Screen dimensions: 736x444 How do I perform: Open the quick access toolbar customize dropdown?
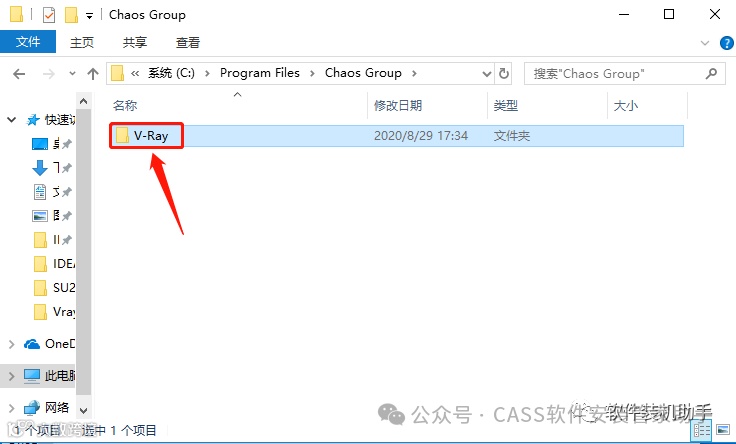coord(89,16)
